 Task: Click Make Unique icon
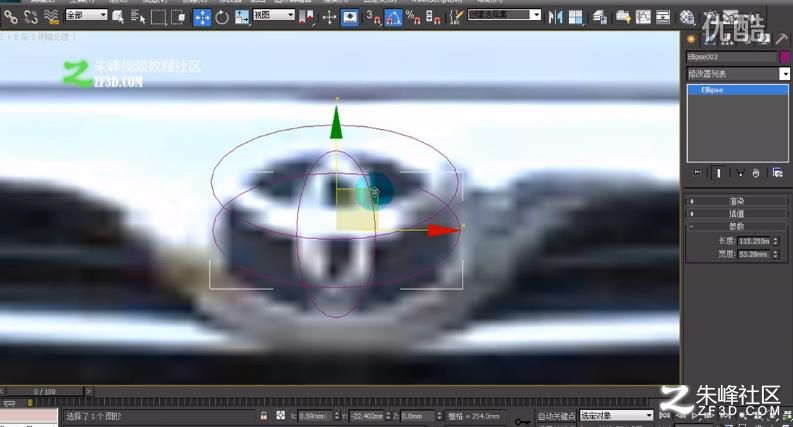pos(740,173)
